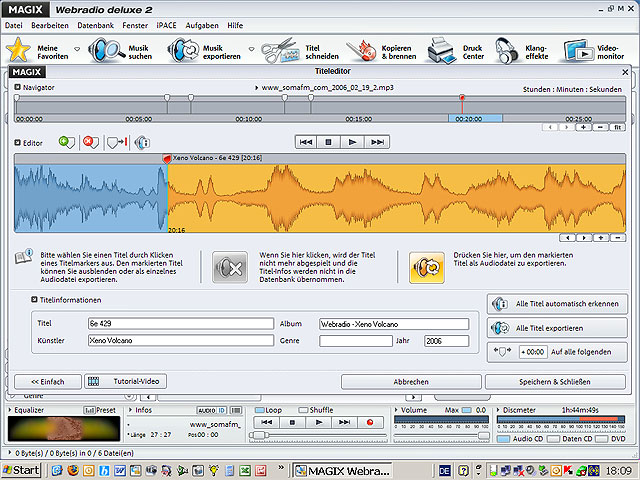Click the Preset equalizer icon
The image size is (640, 480).
pos(89,410)
